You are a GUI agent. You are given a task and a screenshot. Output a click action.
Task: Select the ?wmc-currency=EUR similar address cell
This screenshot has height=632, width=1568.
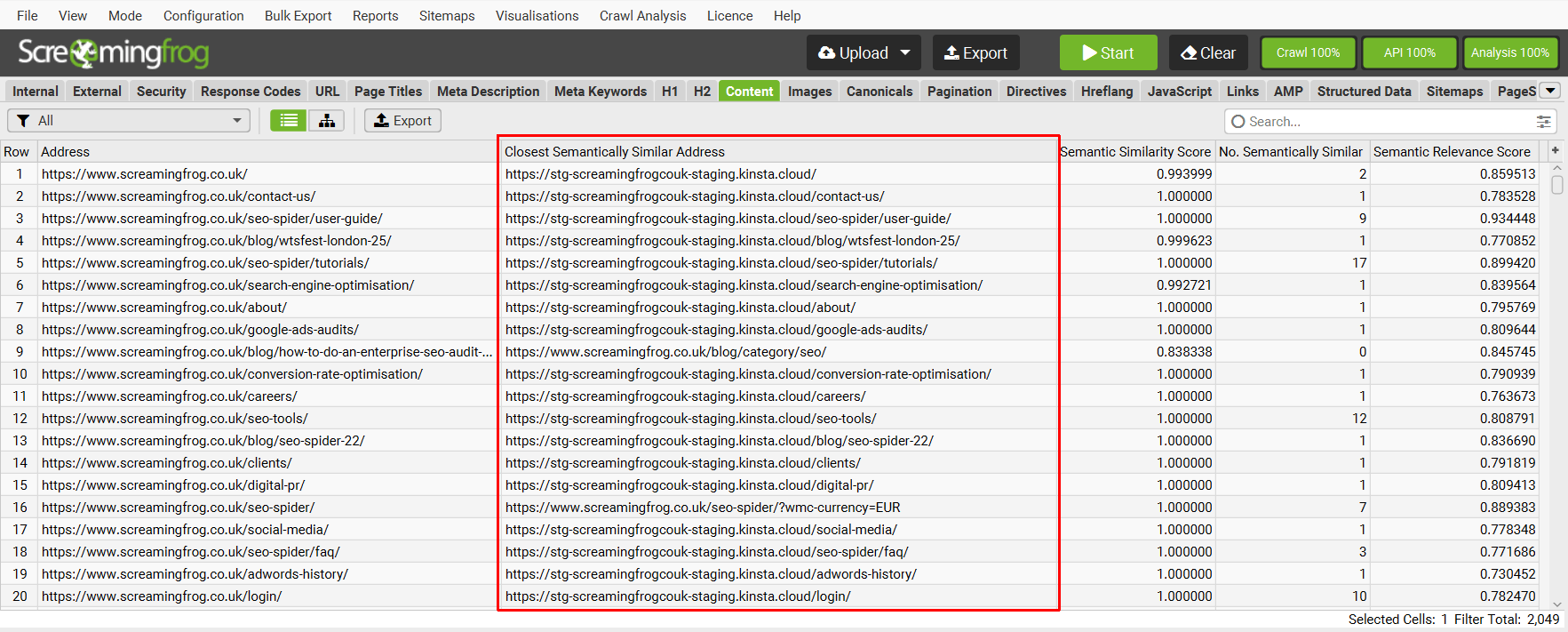(x=778, y=507)
